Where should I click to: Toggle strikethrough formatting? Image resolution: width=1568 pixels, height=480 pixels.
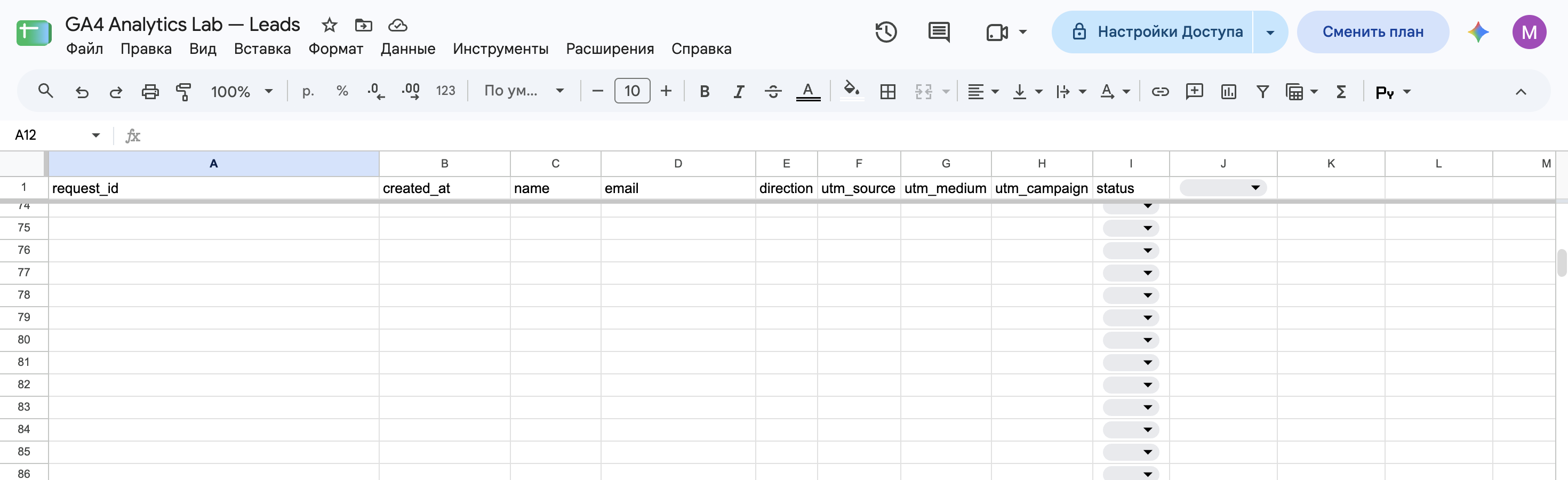[773, 91]
